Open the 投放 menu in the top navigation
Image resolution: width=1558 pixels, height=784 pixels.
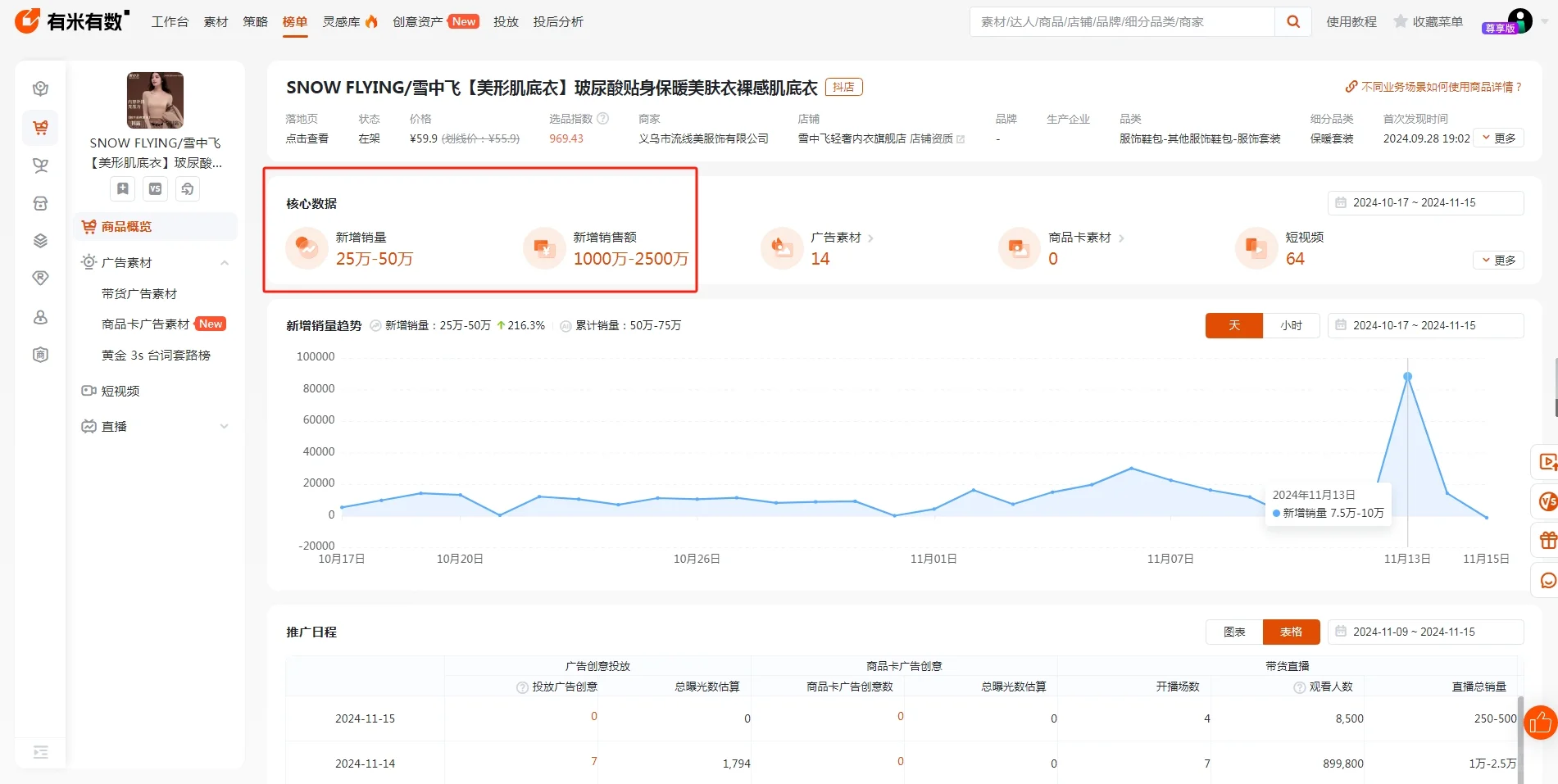coord(506,22)
